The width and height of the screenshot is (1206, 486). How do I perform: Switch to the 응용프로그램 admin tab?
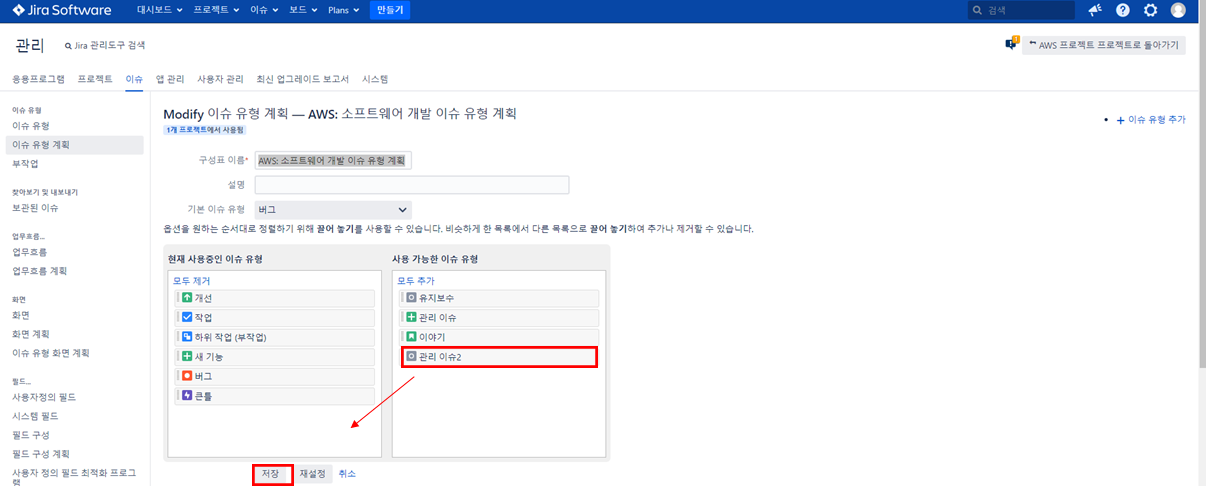[38, 78]
